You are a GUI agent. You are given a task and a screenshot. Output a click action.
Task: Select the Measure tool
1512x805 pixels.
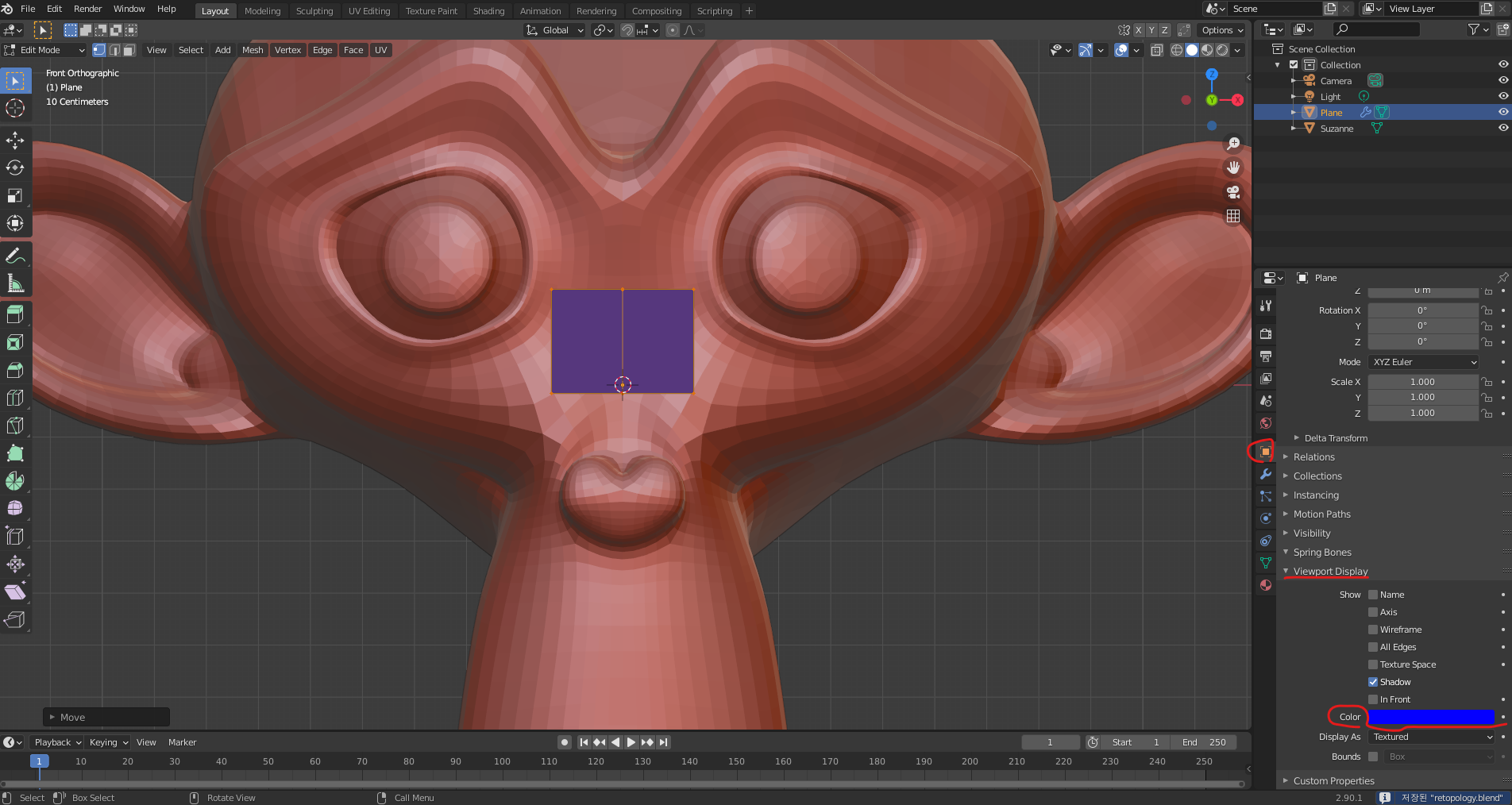point(15,283)
